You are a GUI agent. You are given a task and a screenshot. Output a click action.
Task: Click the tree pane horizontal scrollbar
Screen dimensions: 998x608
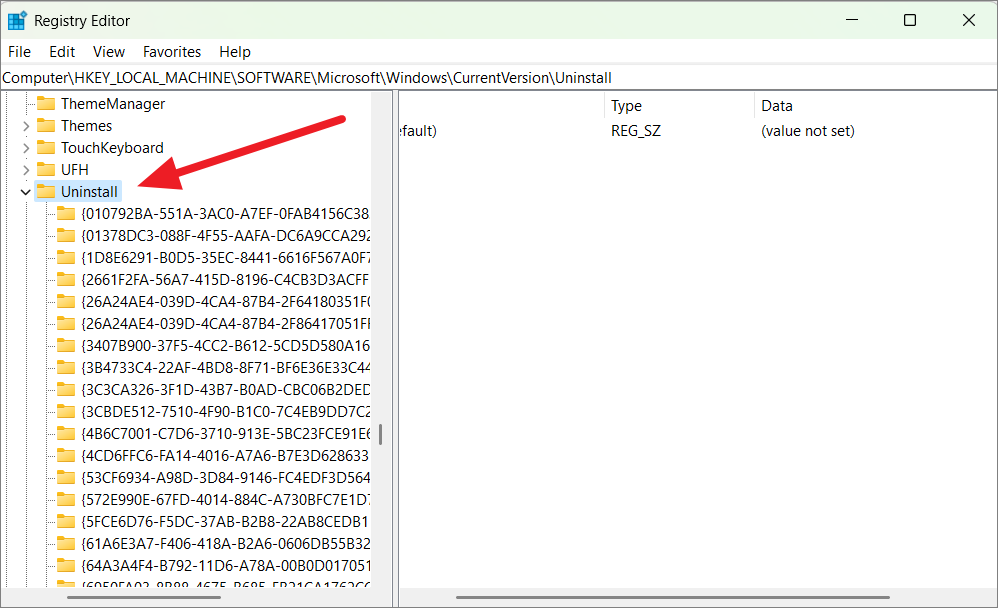click(144, 597)
